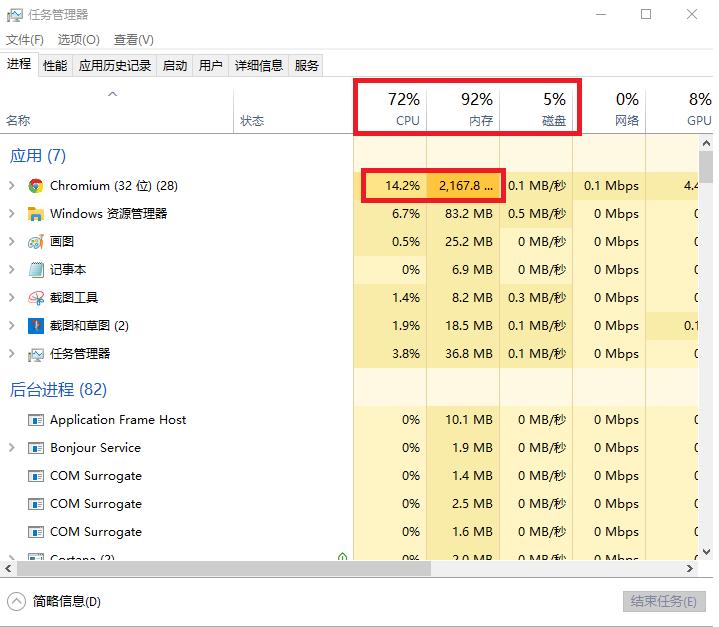The image size is (719, 627).
Task: Click icon of COM Surrogate using 1.6 MB
Action: 35,532
